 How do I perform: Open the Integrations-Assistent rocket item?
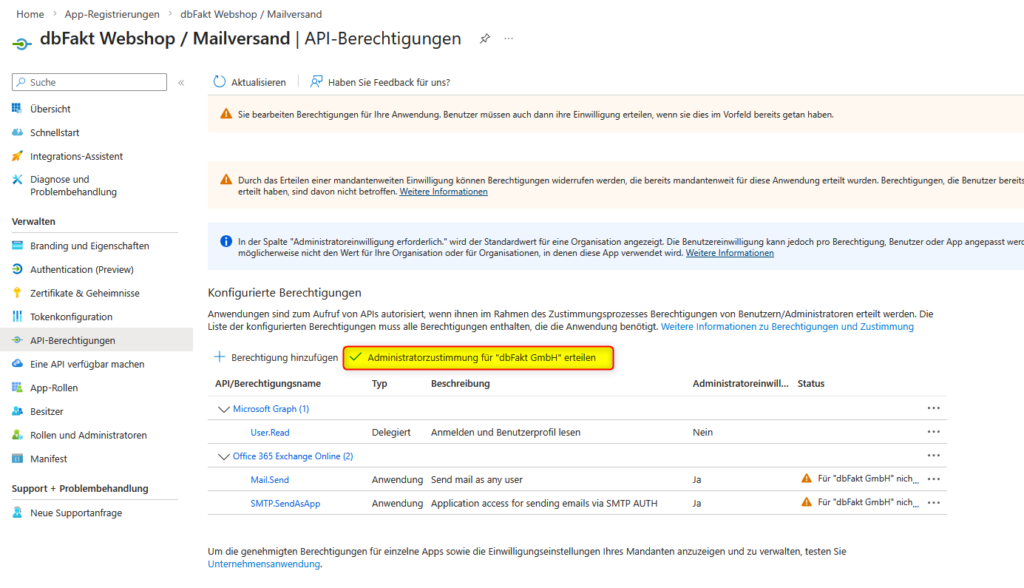(76, 156)
